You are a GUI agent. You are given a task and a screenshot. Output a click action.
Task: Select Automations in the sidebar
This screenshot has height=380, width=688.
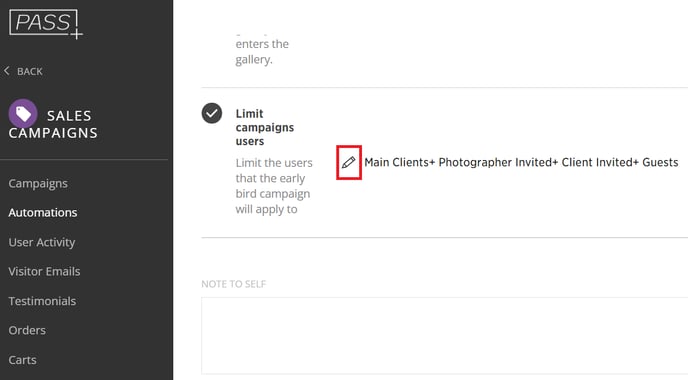click(43, 212)
